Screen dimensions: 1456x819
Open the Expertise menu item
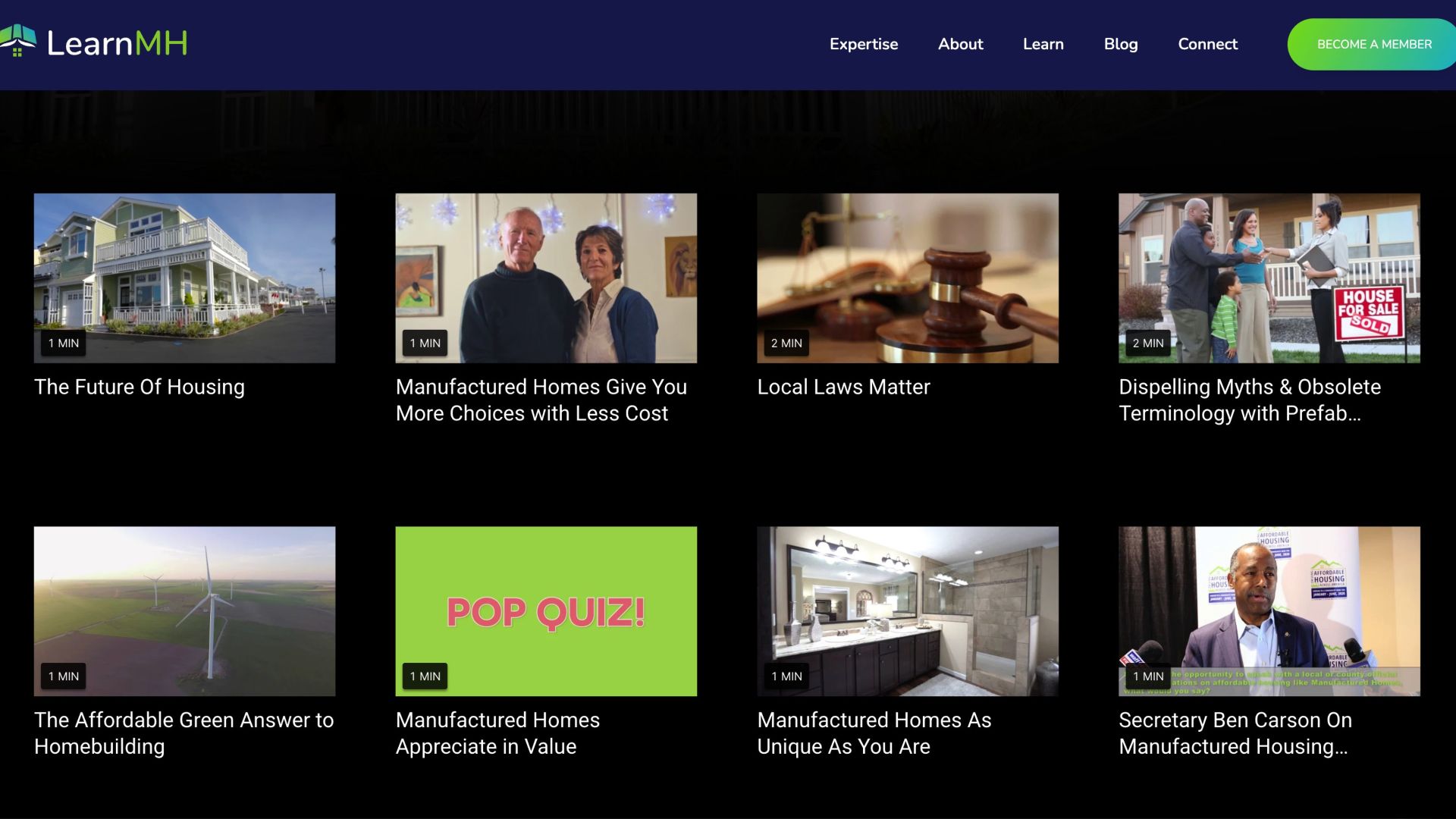(x=864, y=44)
